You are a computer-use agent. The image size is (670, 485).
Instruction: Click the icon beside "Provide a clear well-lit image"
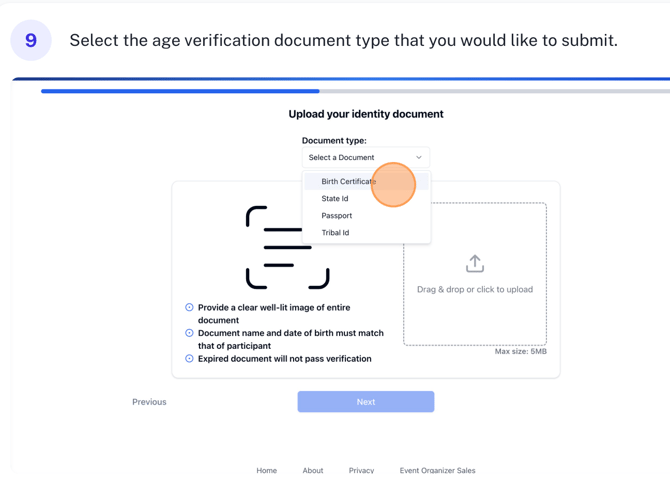coord(189,308)
